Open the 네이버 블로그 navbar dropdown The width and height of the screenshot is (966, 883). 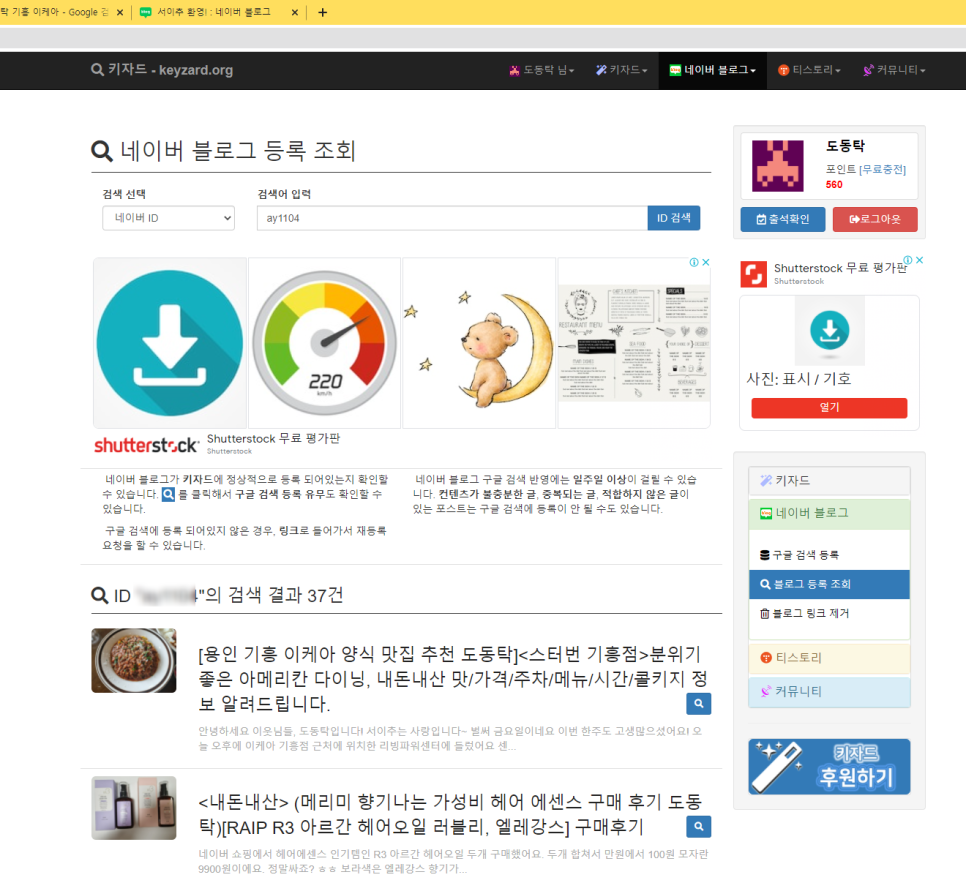(x=712, y=70)
